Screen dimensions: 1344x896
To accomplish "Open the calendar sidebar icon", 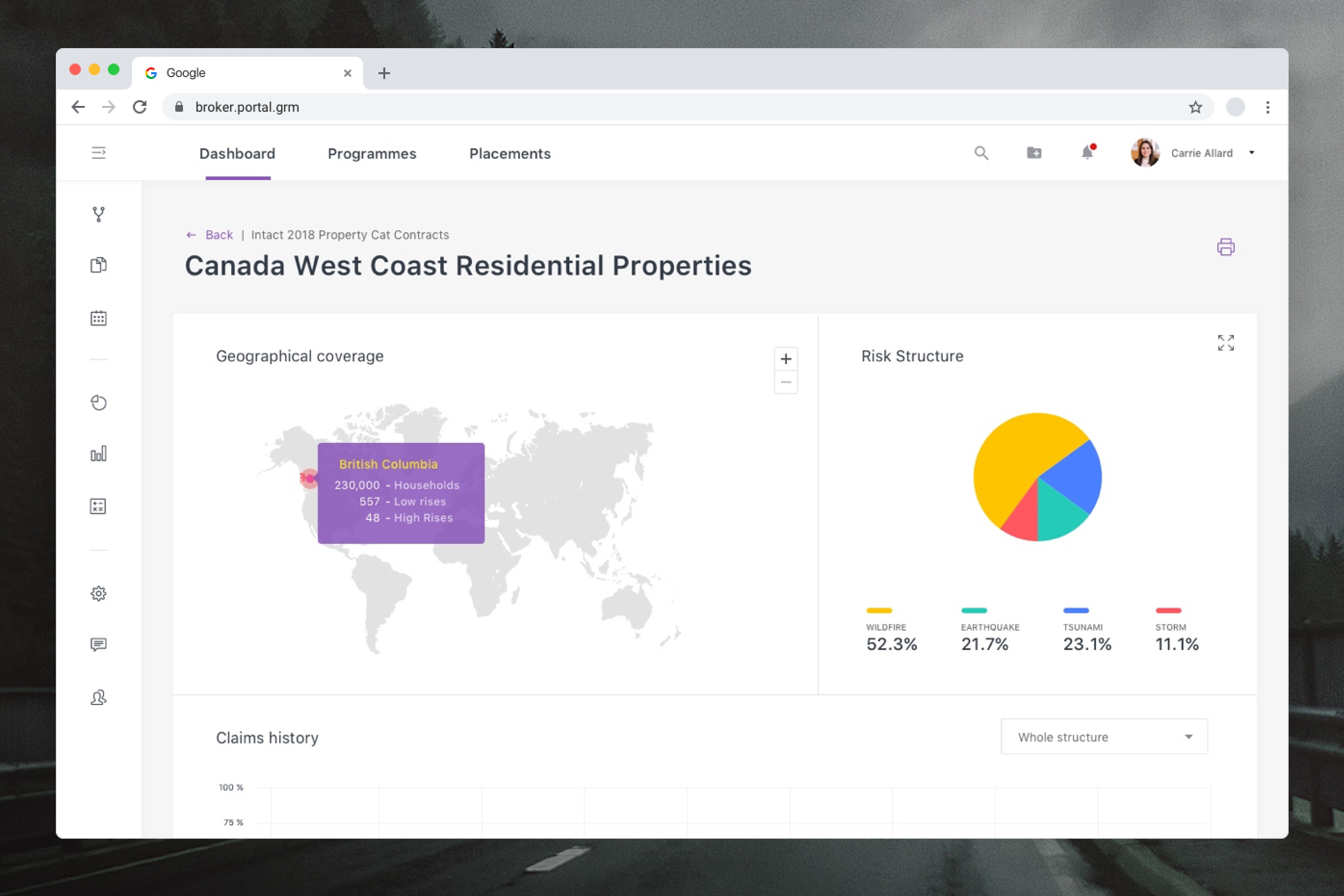I will click(98, 318).
